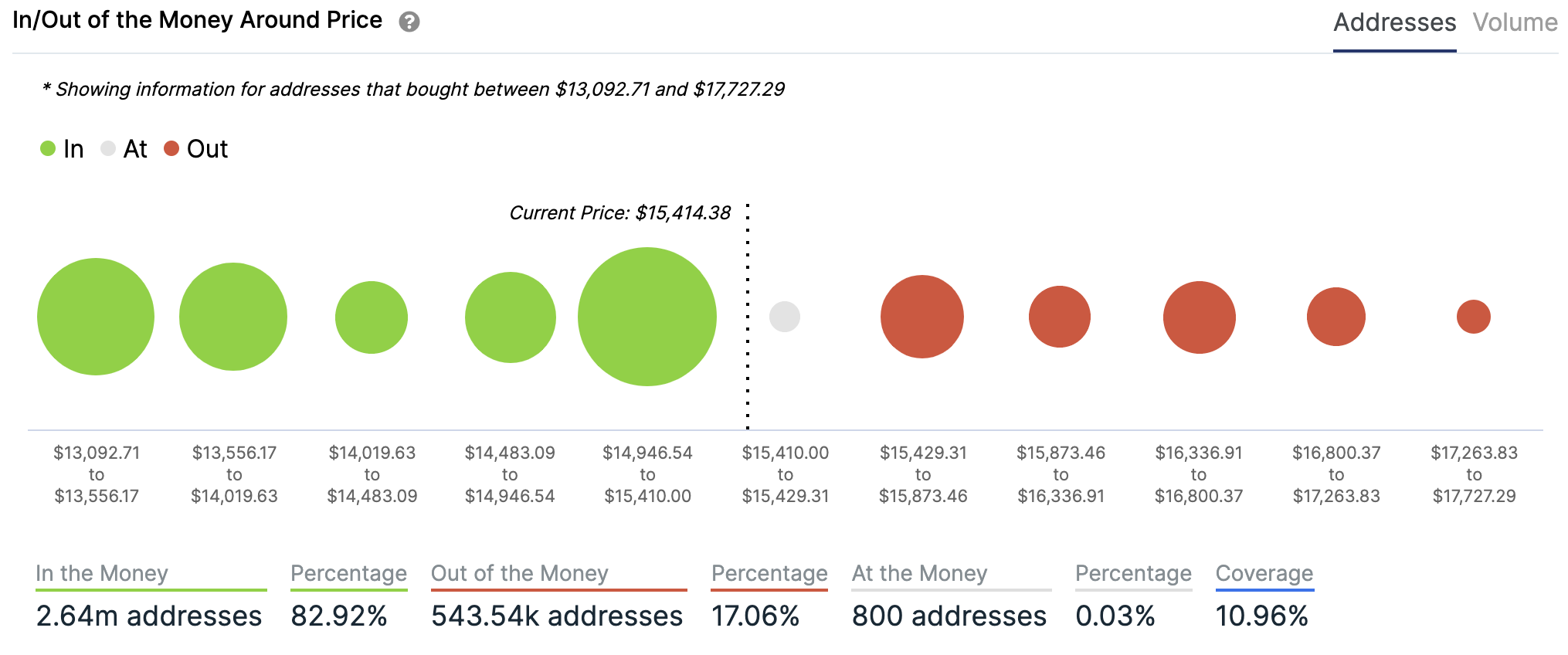Toggle the gray At legend item
1568x655 pixels.
click(124, 148)
